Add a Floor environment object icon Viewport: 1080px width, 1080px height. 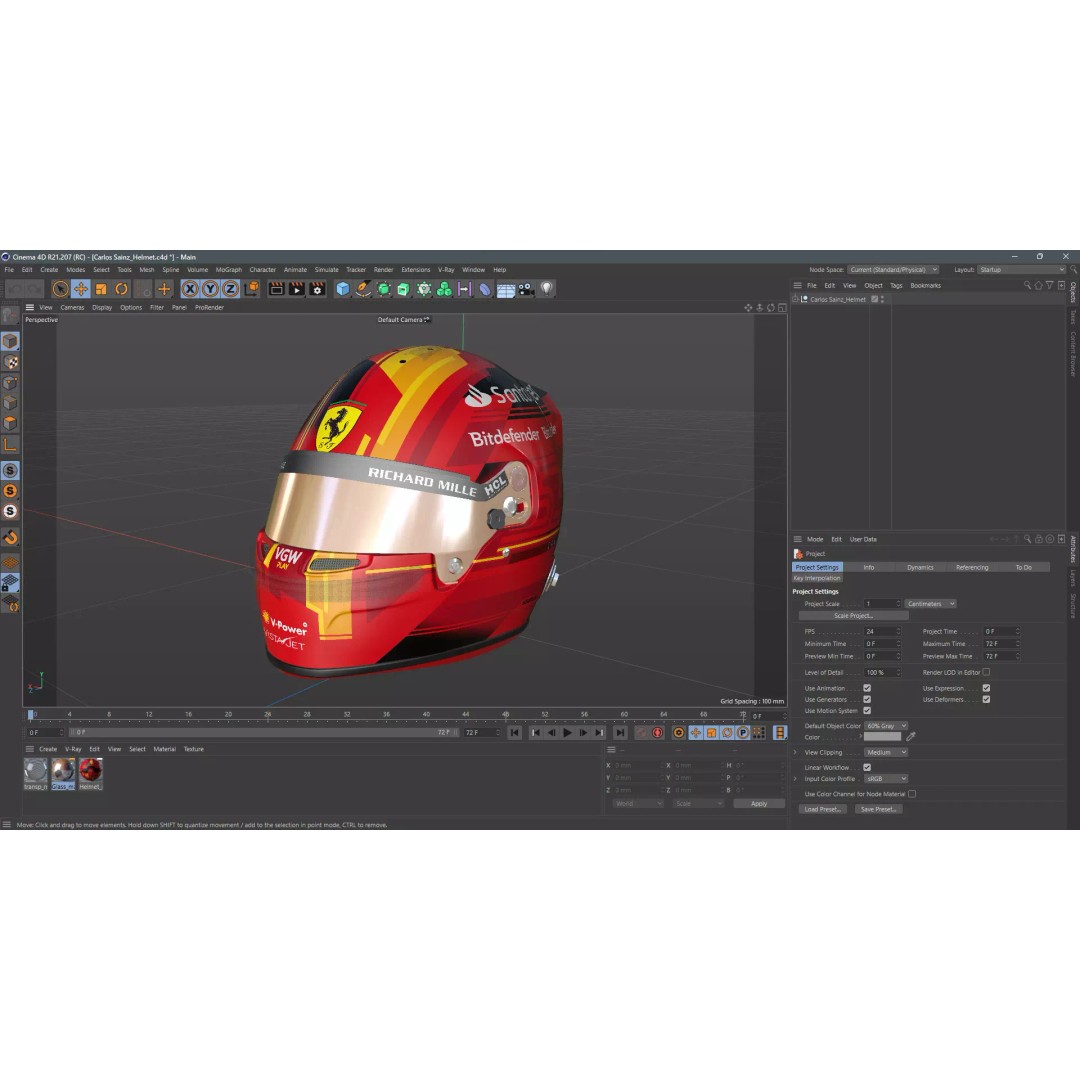click(x=506, y=290)
